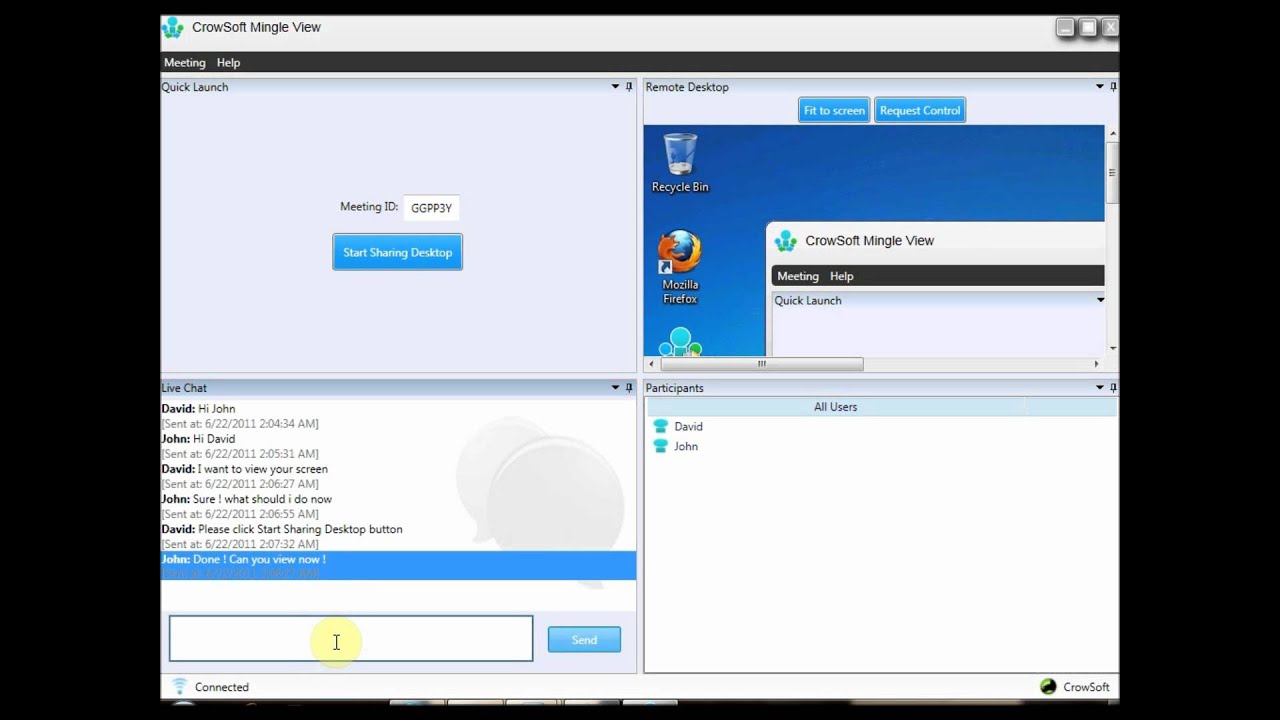
Task: Click remote desktop vertical scrollbar thumb
Action: point(1112,172)
